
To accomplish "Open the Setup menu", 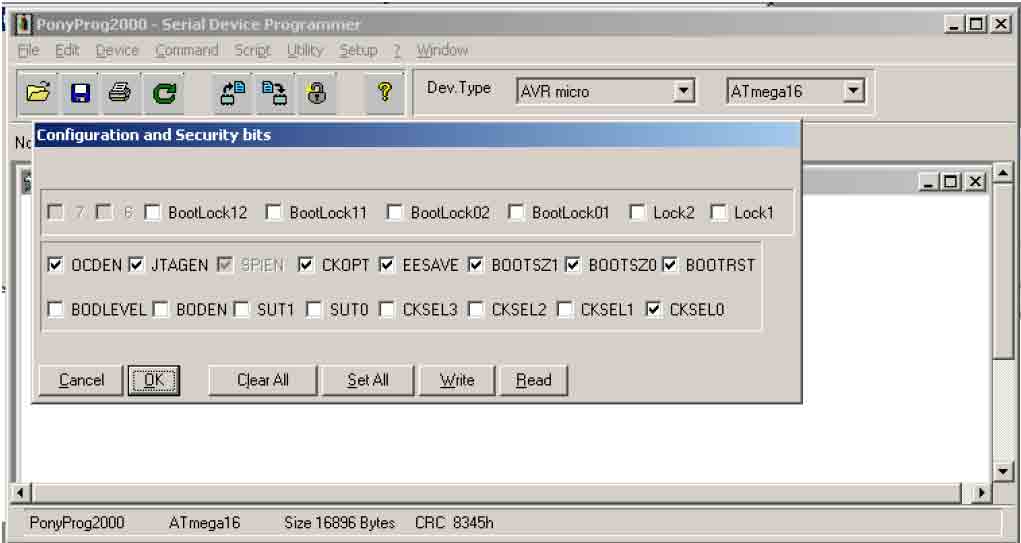I will (358, 50).
